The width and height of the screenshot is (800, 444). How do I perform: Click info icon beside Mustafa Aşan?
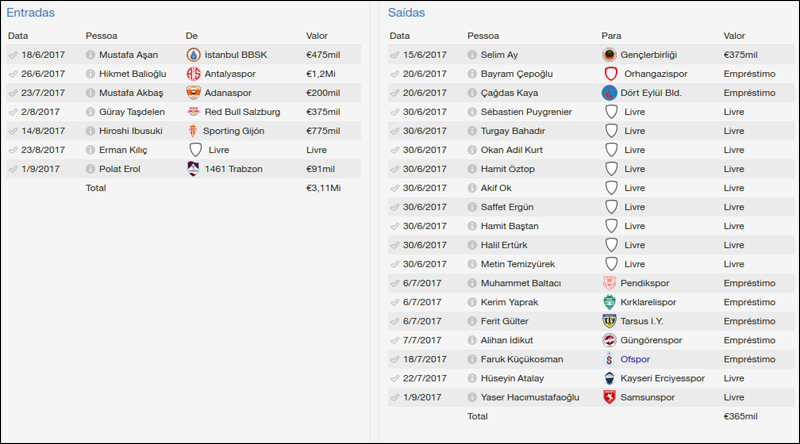point(90,55)
